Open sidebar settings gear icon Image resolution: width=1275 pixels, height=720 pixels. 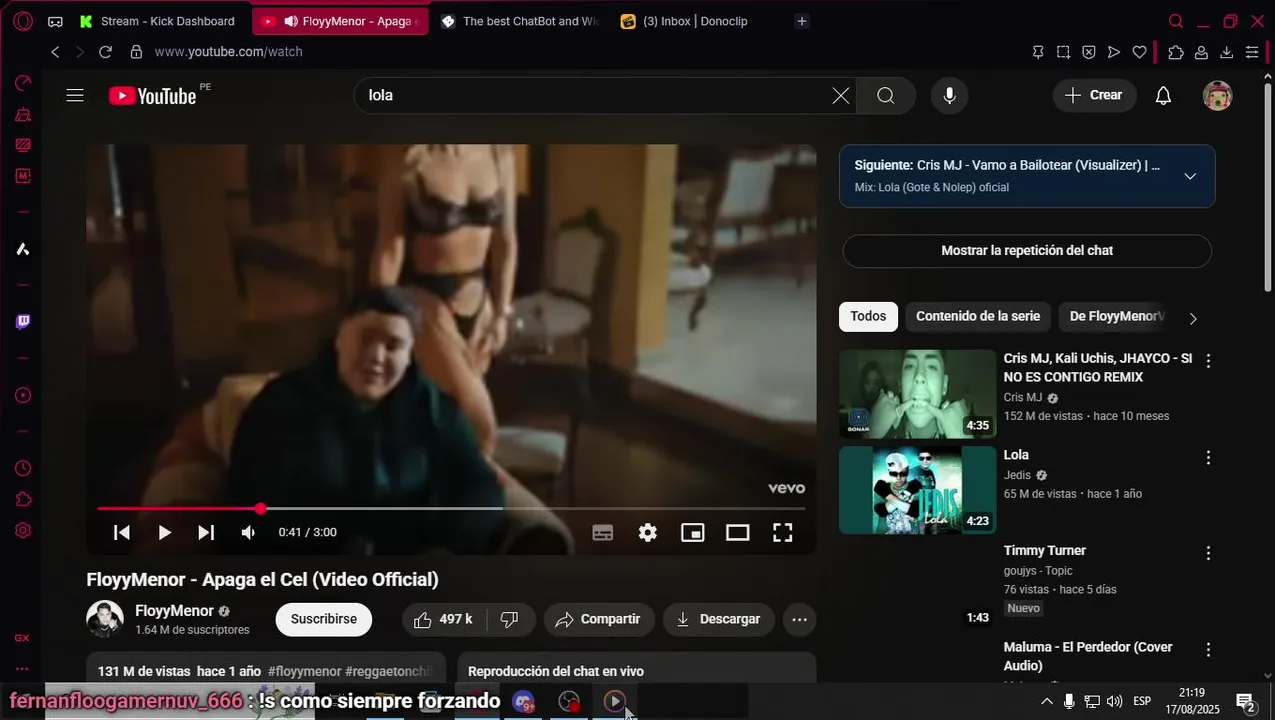pyautogui.click(x=22, y=530)
